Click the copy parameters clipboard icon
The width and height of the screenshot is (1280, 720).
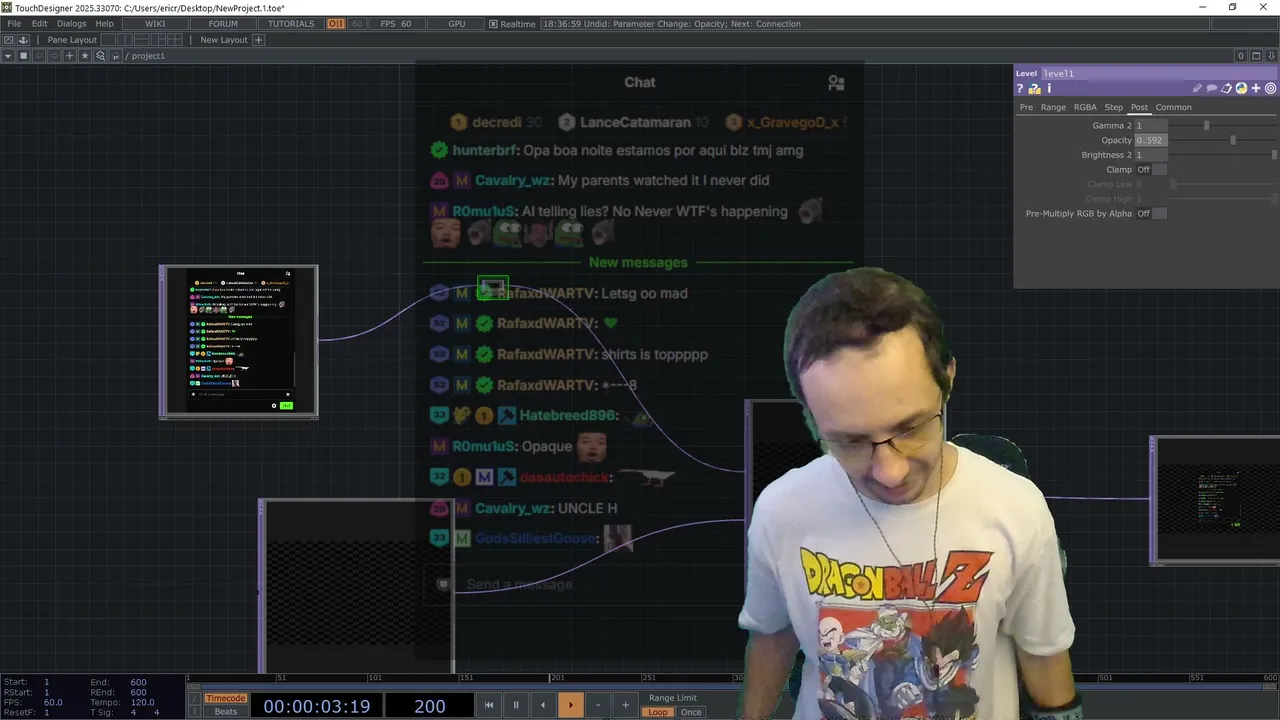coord(1226,89)
